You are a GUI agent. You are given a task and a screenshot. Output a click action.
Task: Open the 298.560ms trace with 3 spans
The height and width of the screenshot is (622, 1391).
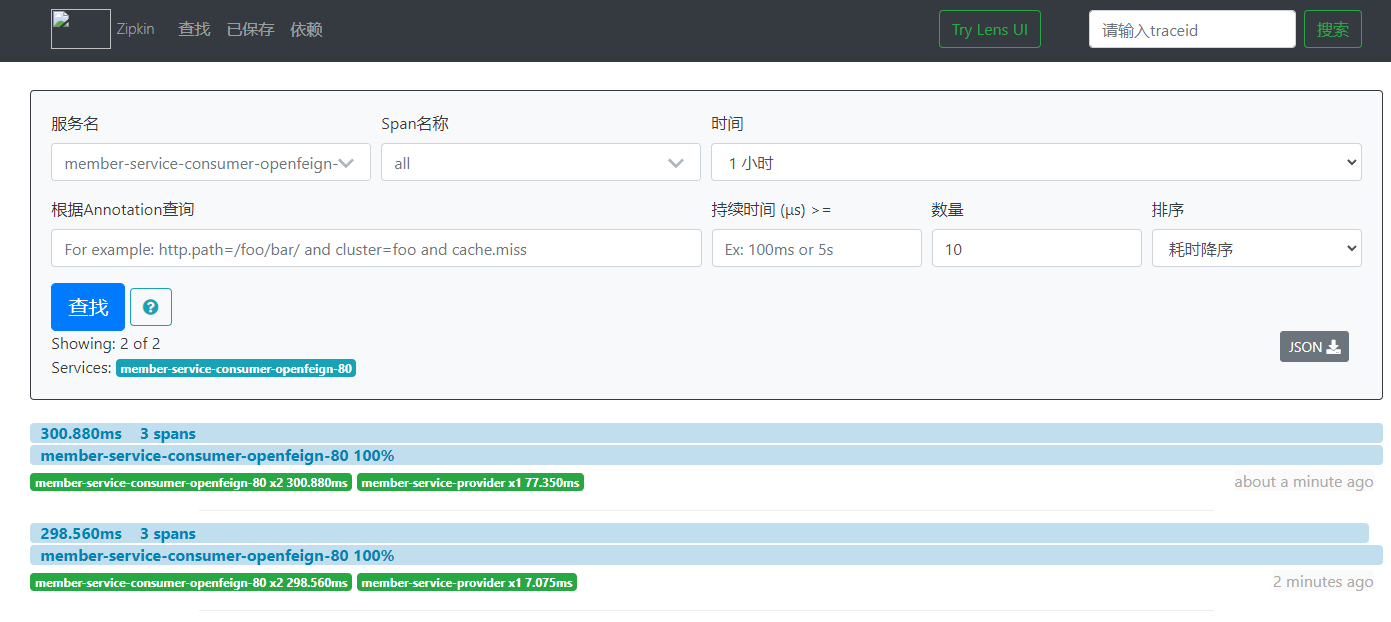click(x=699, y=533)
